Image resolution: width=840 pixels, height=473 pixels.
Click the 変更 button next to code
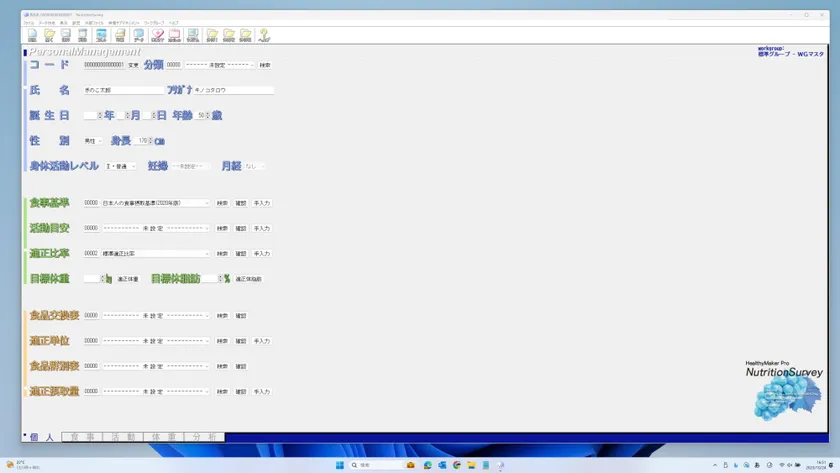pos(133,65)
